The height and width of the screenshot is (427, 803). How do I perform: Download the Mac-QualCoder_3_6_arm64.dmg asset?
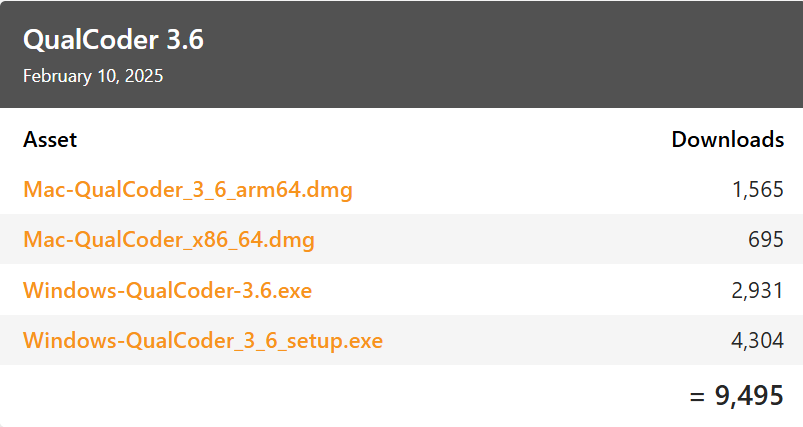point(187,190)
